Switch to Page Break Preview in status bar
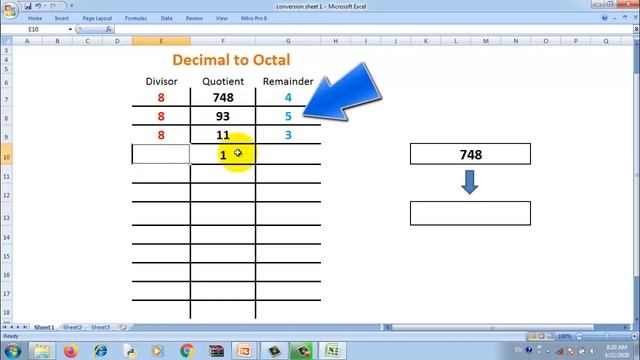This screenshot has width=640, height=360. (550, 336)
